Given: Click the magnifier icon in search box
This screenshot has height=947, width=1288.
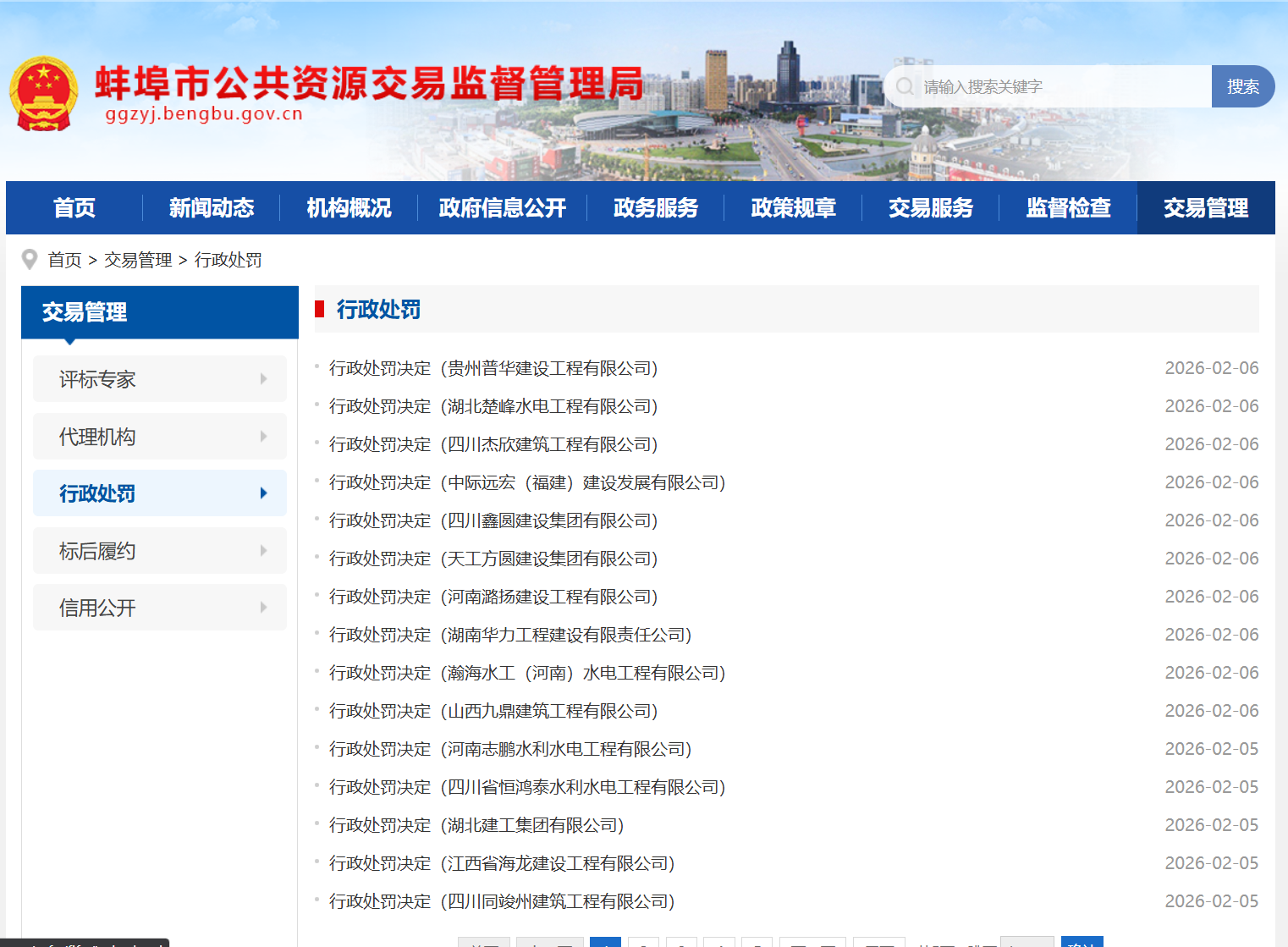Looking at the screenshot, I should (905, 86).
